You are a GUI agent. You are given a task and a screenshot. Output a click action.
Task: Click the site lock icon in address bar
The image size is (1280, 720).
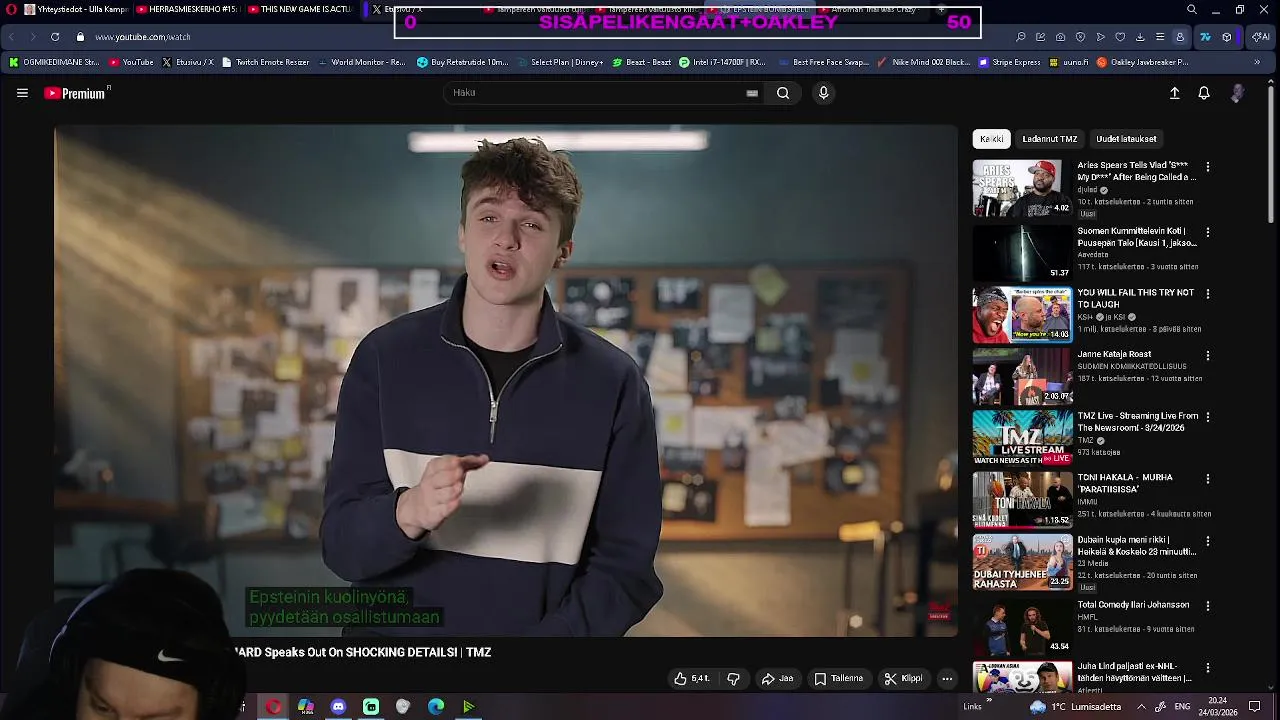pyautogui.click(x=81, y=37)
